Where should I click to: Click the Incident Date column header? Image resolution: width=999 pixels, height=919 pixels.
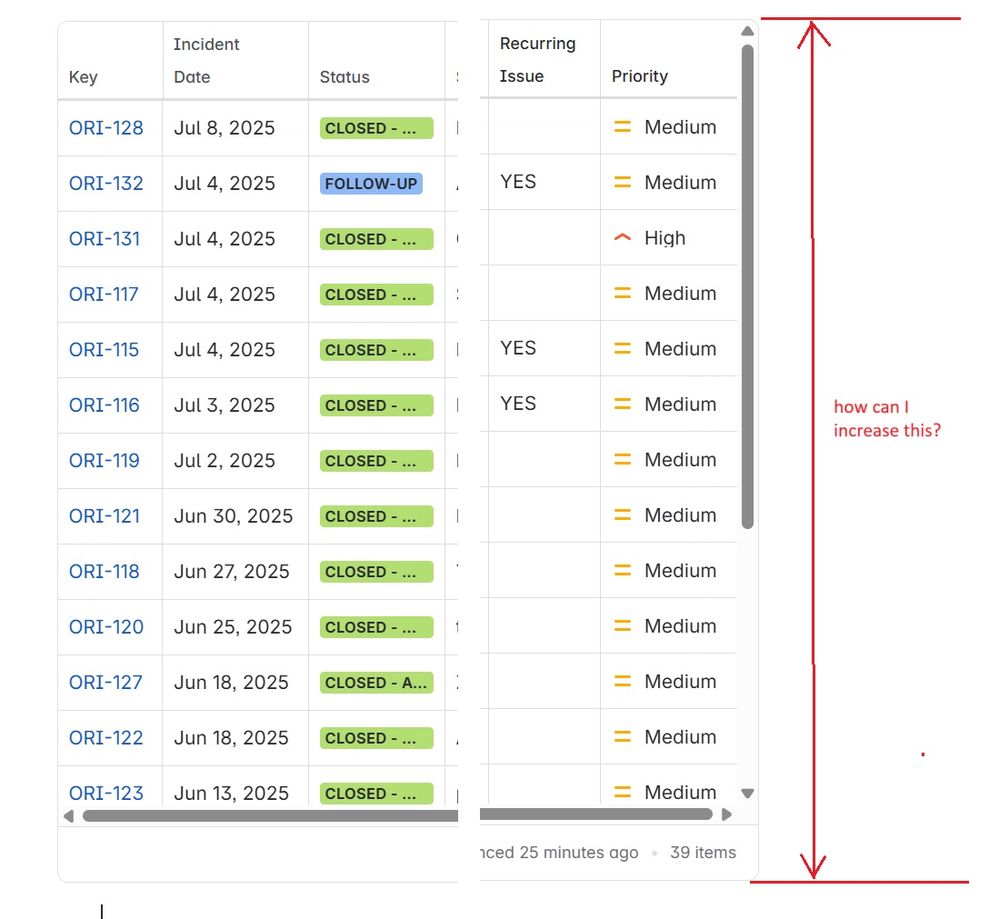pyautogui.click(x=207, y=60)
